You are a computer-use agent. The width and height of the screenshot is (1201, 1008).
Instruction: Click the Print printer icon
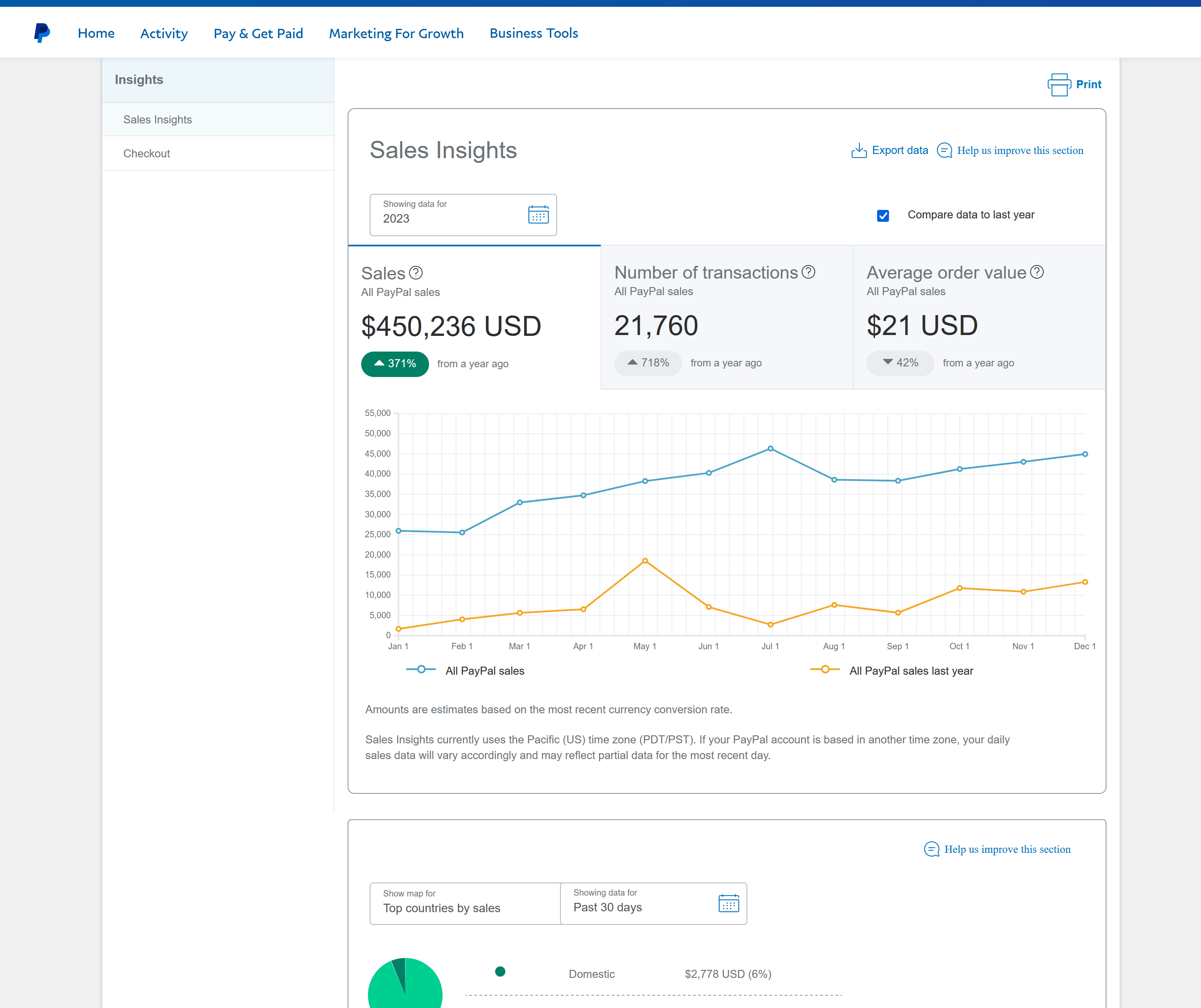[1059, 85]
